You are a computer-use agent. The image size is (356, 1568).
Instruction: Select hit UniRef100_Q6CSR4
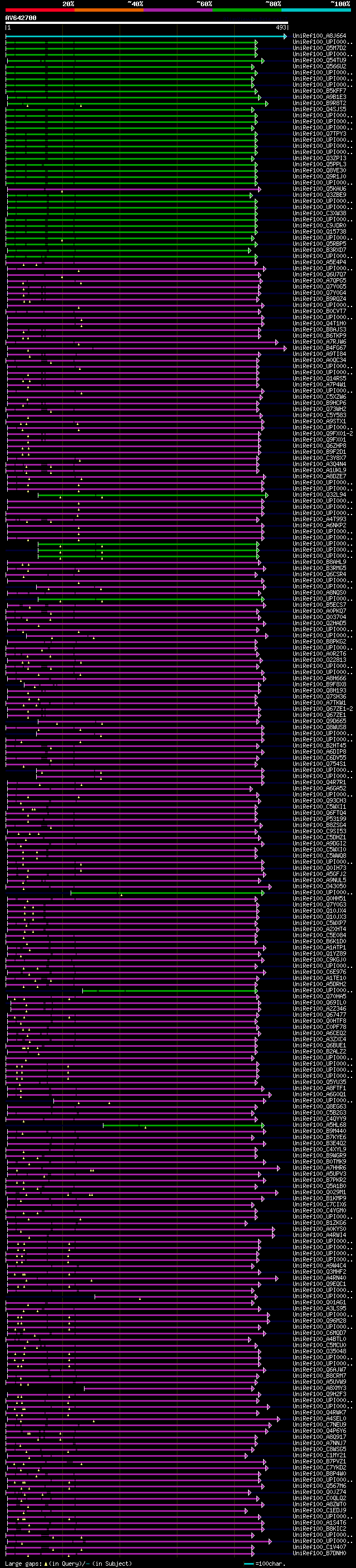tap(319, 575)
